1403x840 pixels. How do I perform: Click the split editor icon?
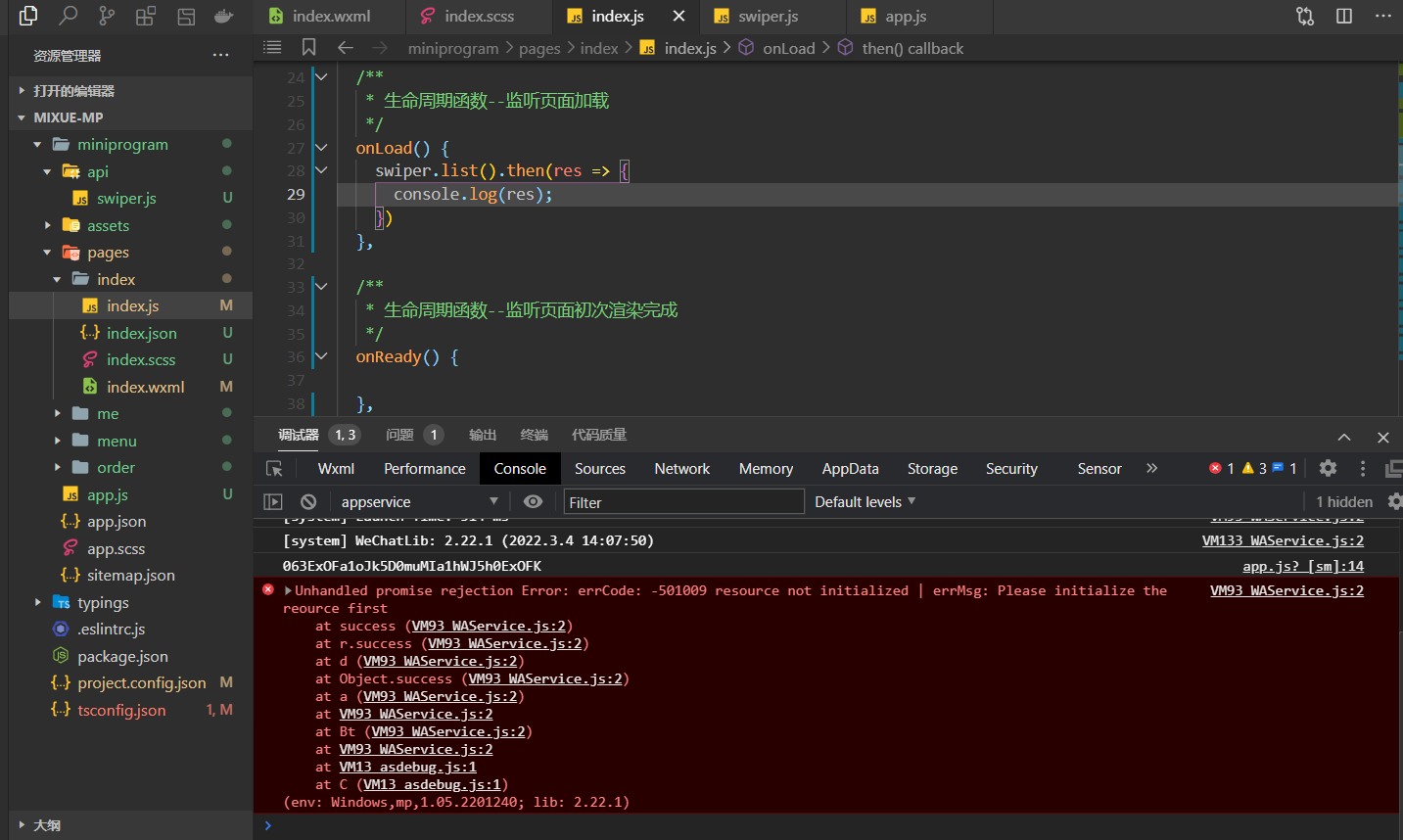pos(1344,16)
